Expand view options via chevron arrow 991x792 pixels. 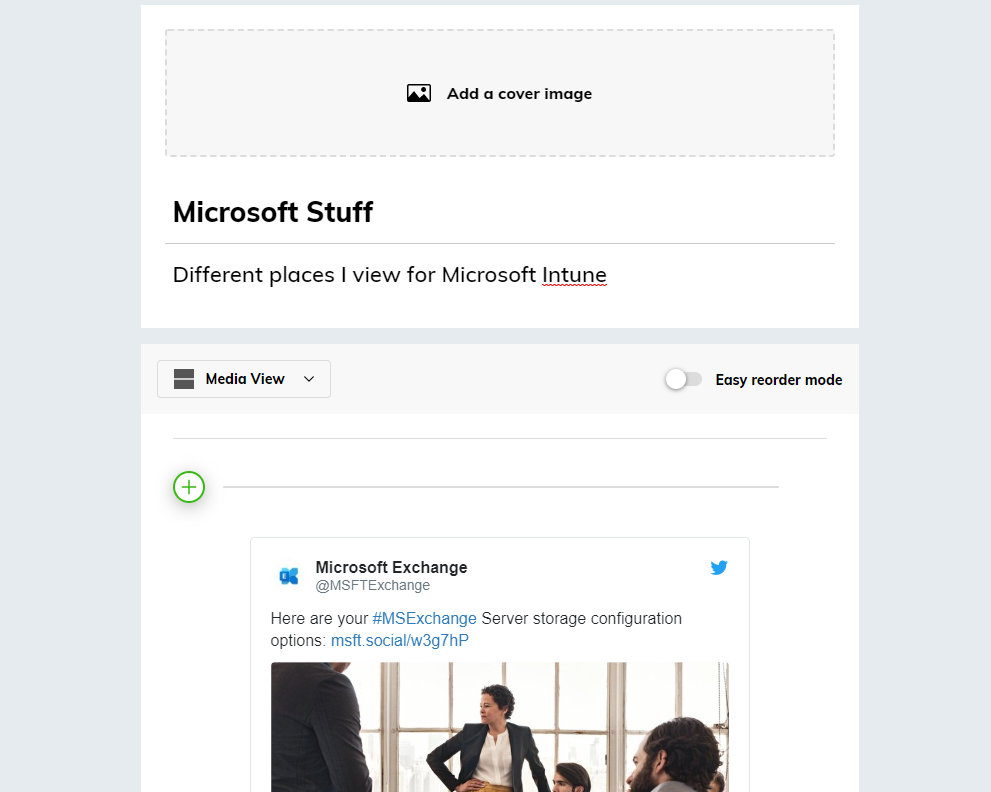click(x=309, y=379)
